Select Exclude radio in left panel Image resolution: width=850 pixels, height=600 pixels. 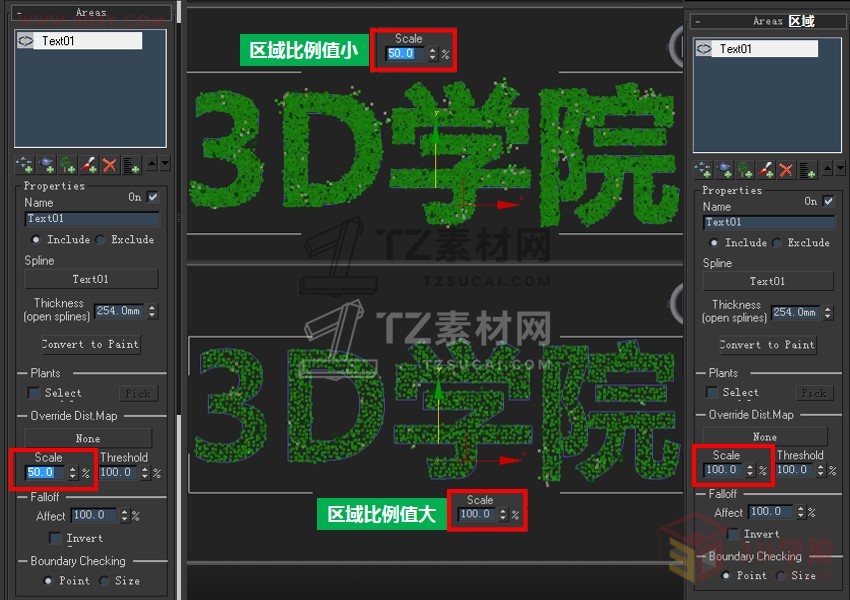[100, 239]
